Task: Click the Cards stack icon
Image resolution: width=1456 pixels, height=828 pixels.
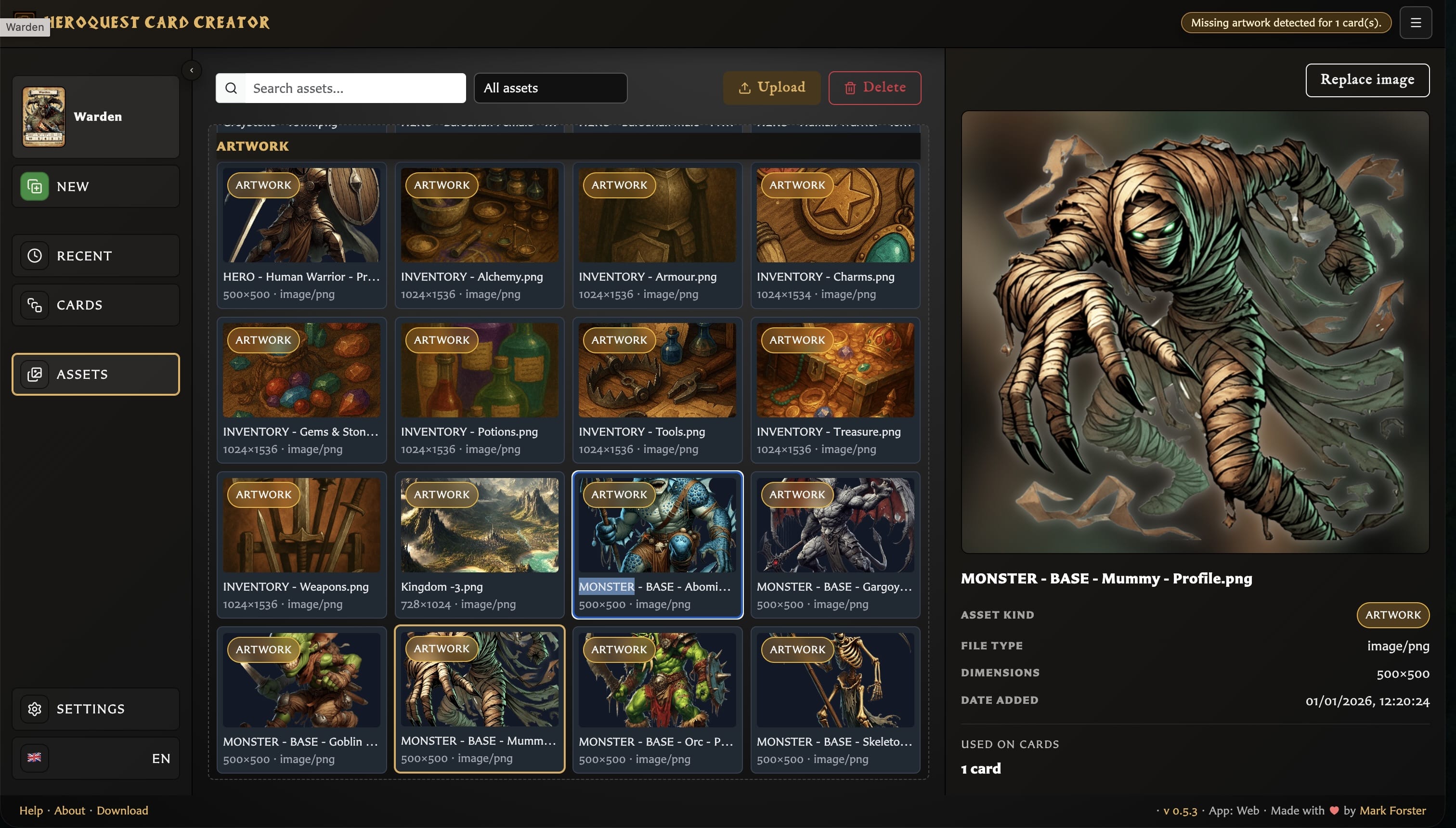Action: coord(35,305)
